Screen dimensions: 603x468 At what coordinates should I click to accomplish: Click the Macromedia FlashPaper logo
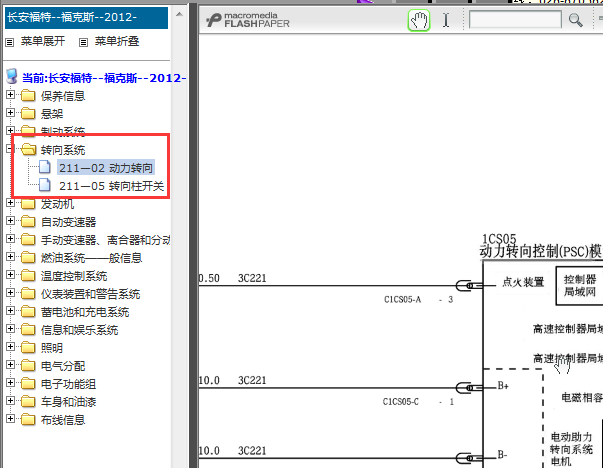pos(248,20)
